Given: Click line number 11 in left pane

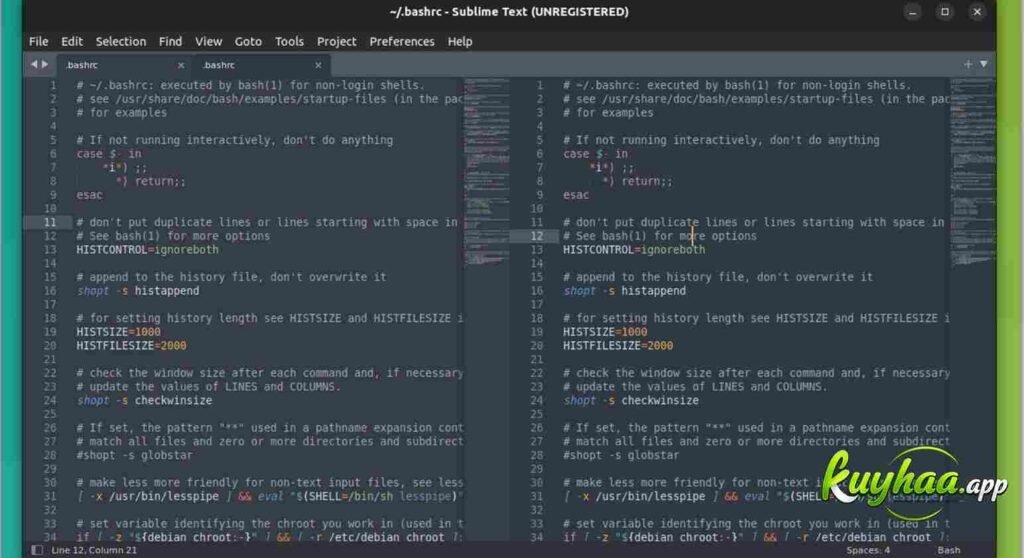Looking at the screenshot, I should pyautogui.click(x=50, y=222).
